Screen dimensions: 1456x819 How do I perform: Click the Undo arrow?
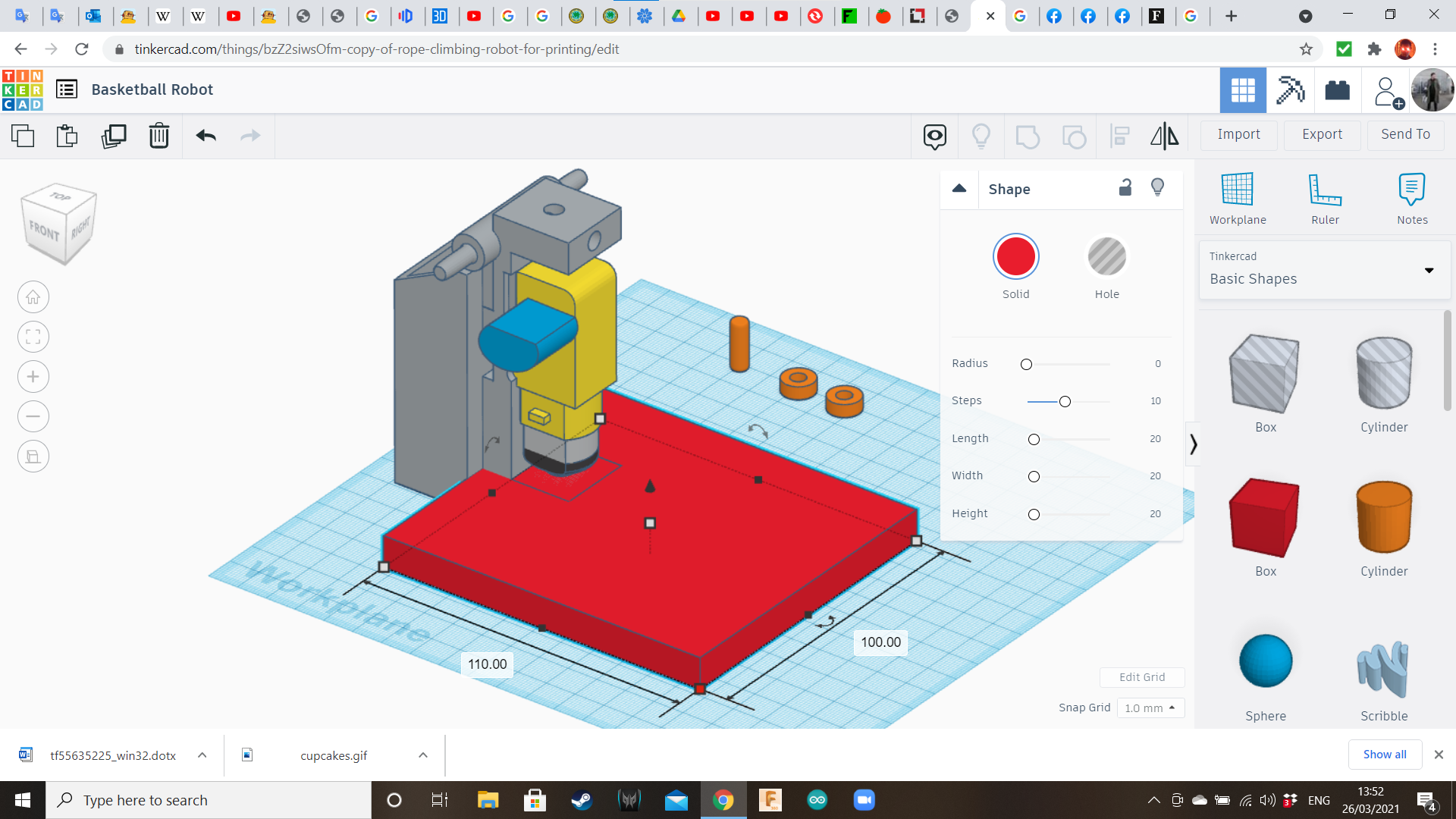[206, 136]
